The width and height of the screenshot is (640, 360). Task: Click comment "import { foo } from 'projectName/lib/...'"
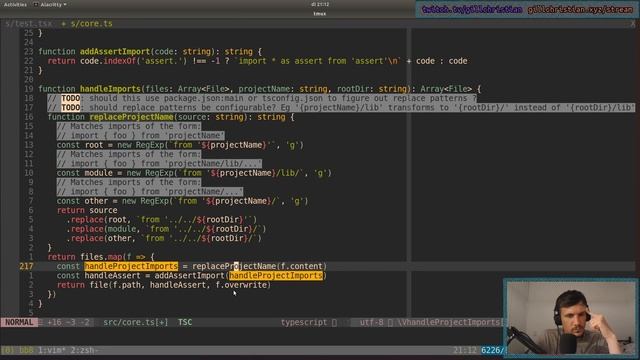click(x=159, y=164)
